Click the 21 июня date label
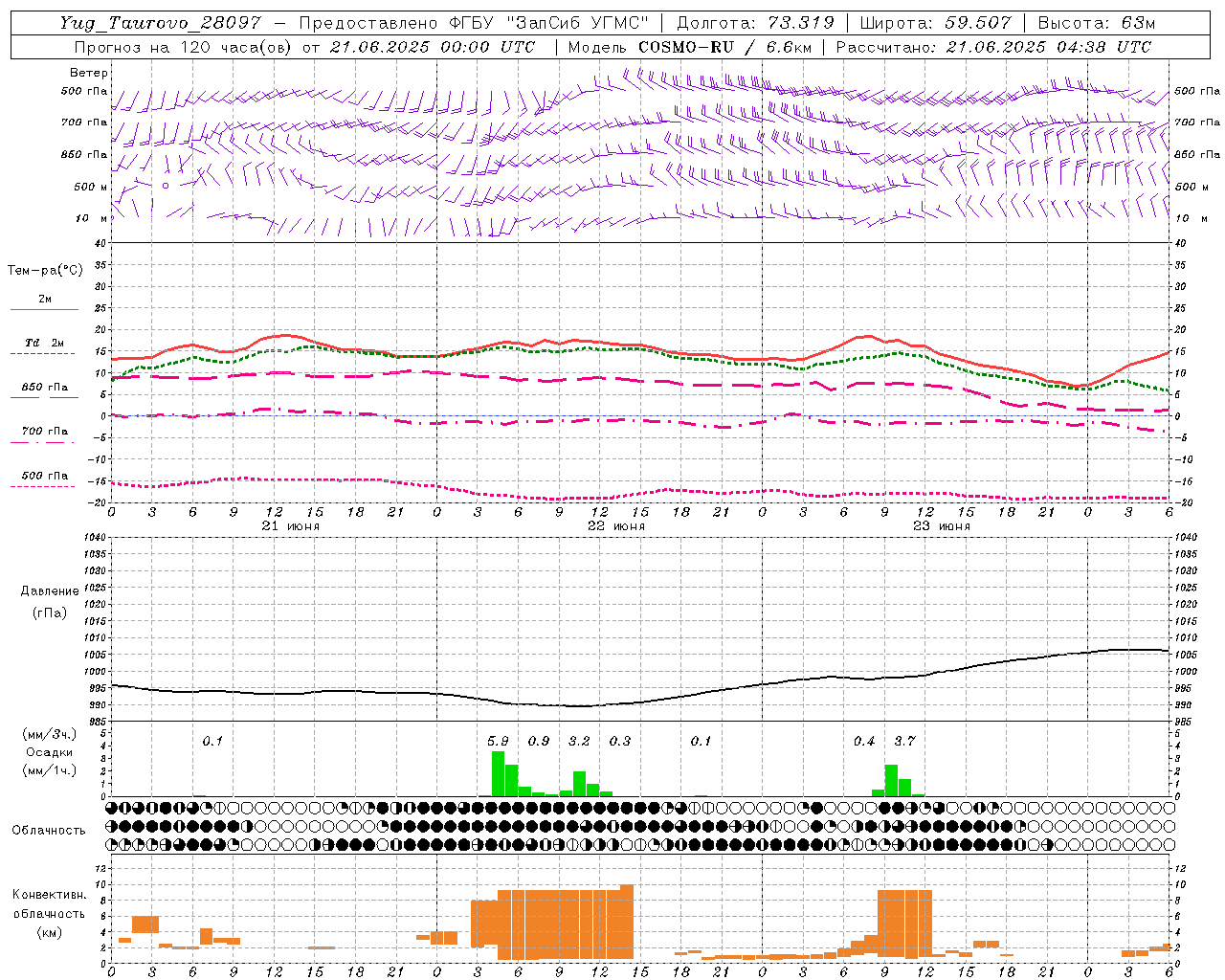Image resolution: width=1225 pixels, height=980 pixels. 291,526
